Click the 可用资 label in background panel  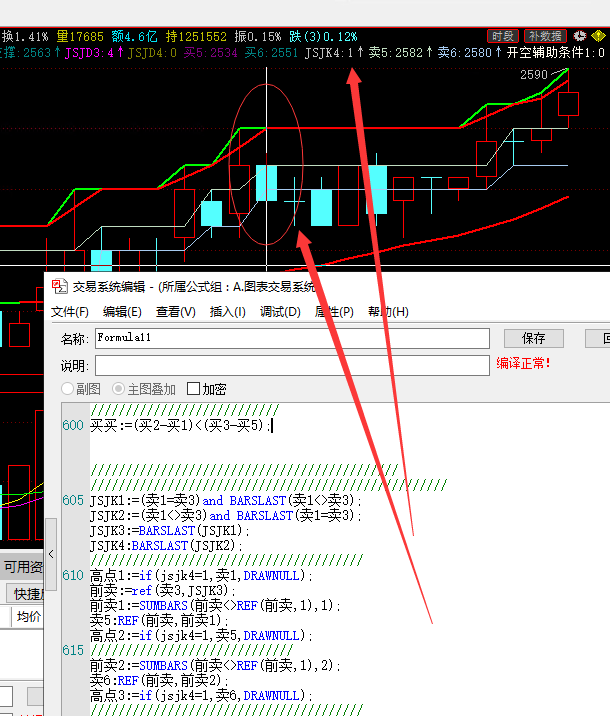point(23,567)
